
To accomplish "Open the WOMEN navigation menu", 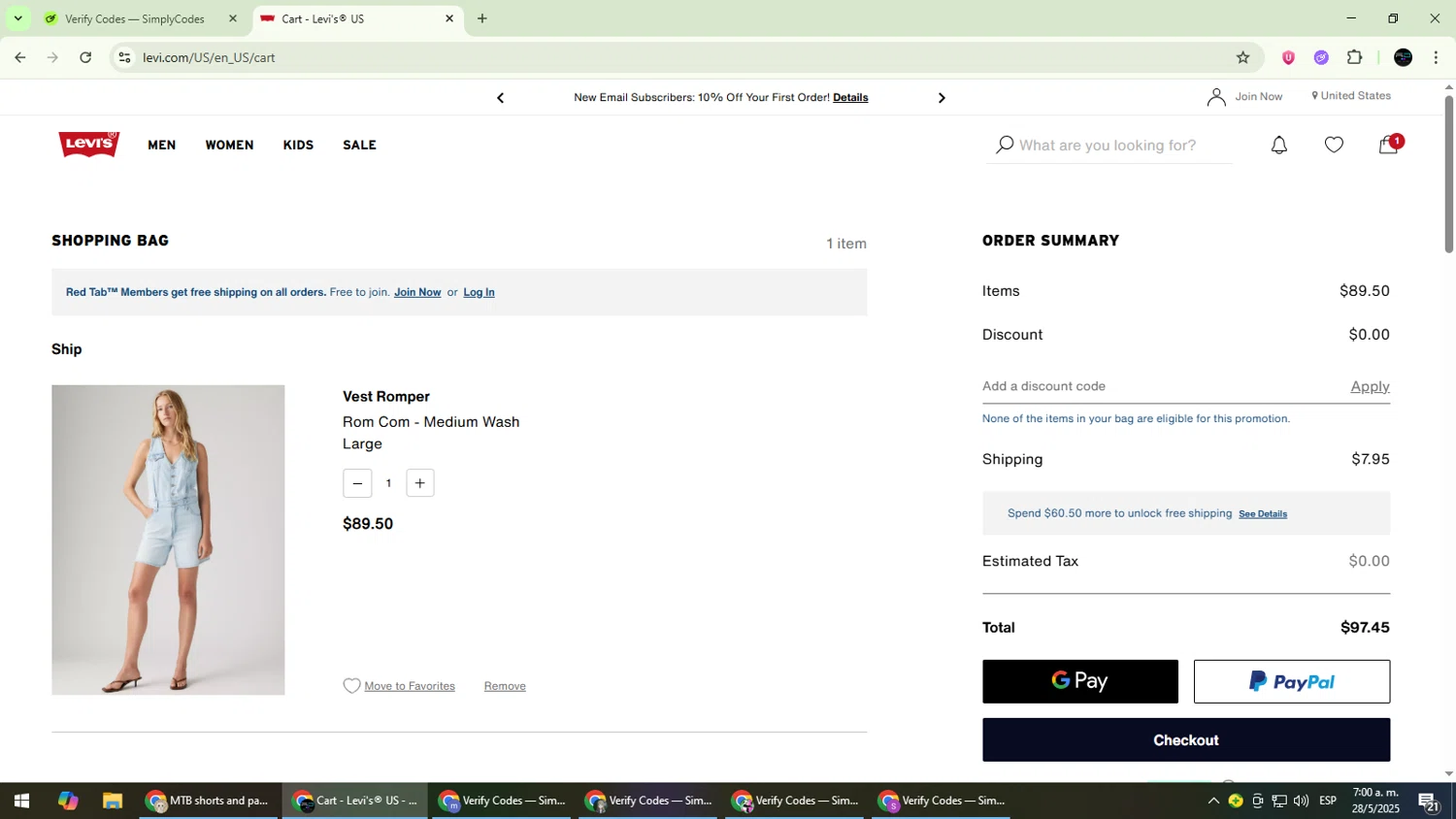I will tap(229, 145).
